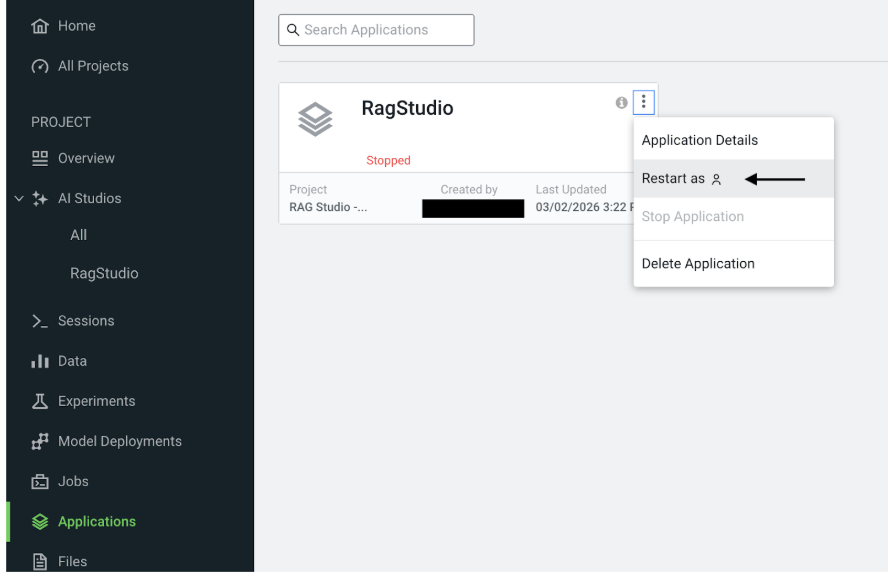
Task: Select Application Details from context menu
Action: 699,140
